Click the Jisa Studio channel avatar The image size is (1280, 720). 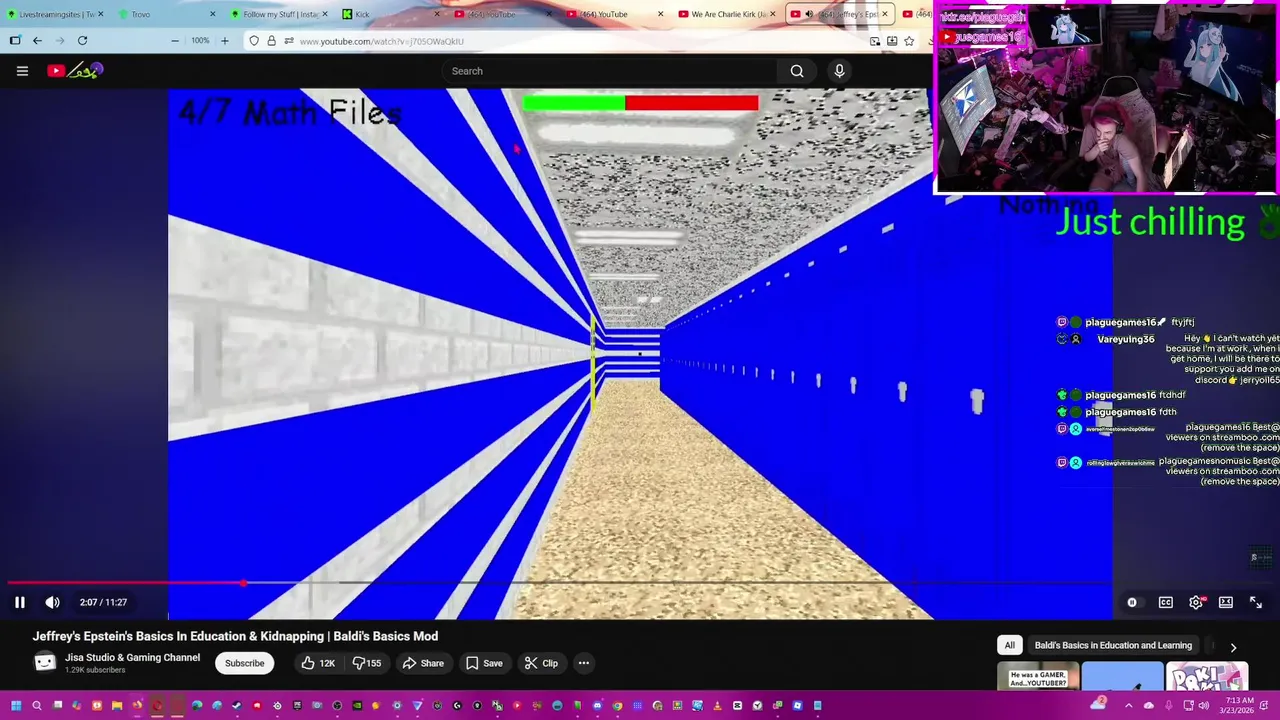45,662
